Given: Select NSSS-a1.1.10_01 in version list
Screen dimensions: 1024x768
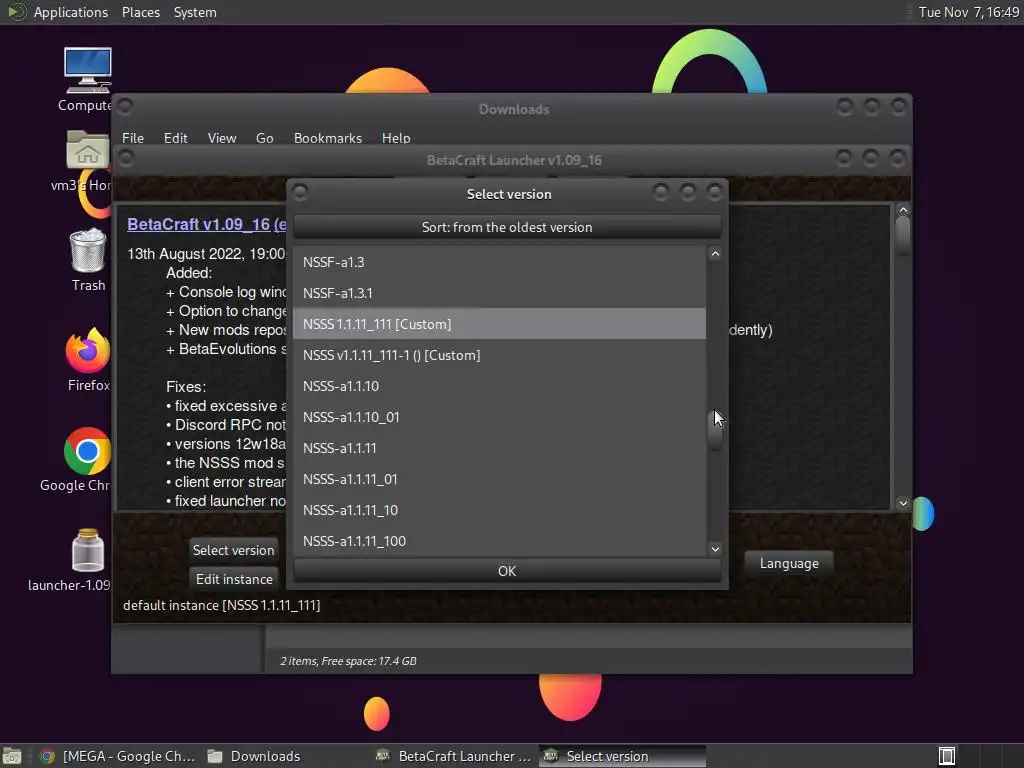Looking at the screenshot, I should pyautogui.click(x=499, y=417).
